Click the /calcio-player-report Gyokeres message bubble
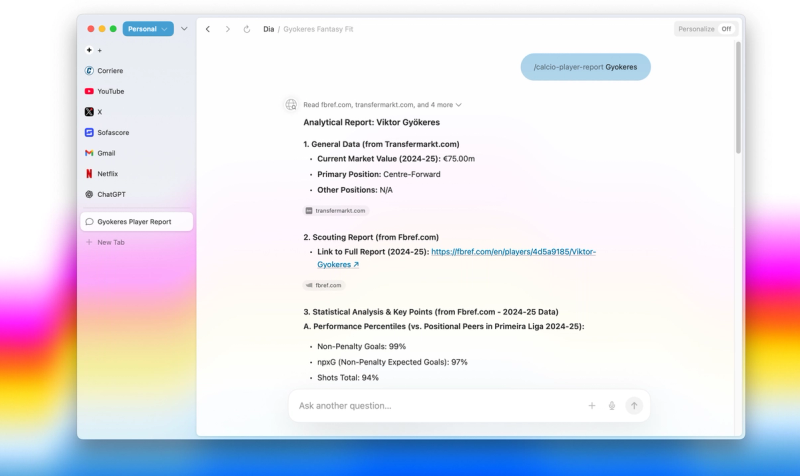 click(x=586, y=67)
